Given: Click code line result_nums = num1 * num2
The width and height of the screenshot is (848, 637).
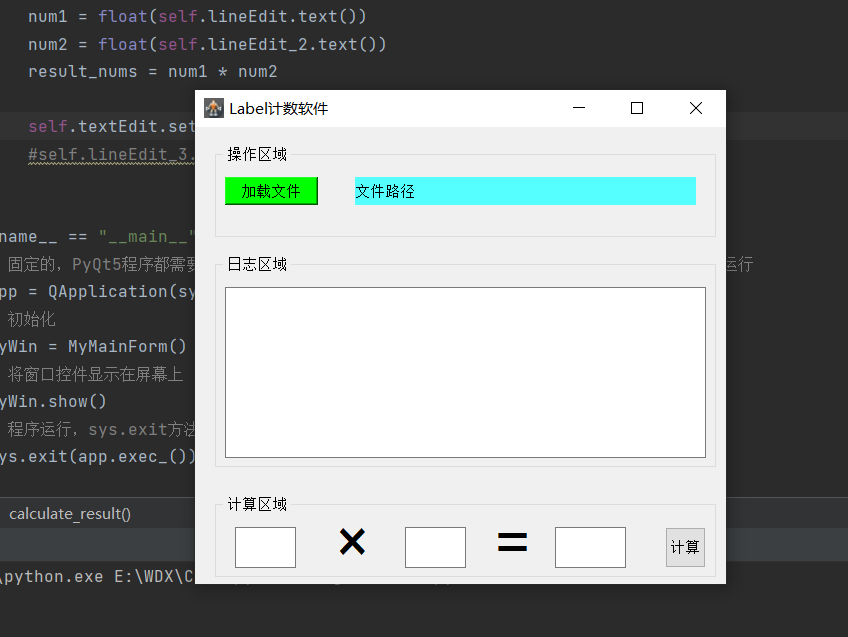Looking at the screenshot, I should coord(153,71).
